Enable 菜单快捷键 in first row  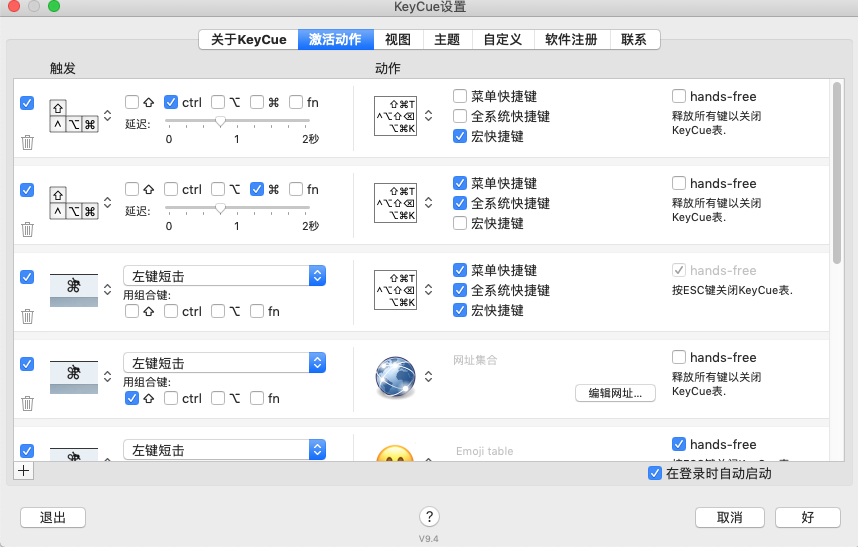tap(460, 96)
